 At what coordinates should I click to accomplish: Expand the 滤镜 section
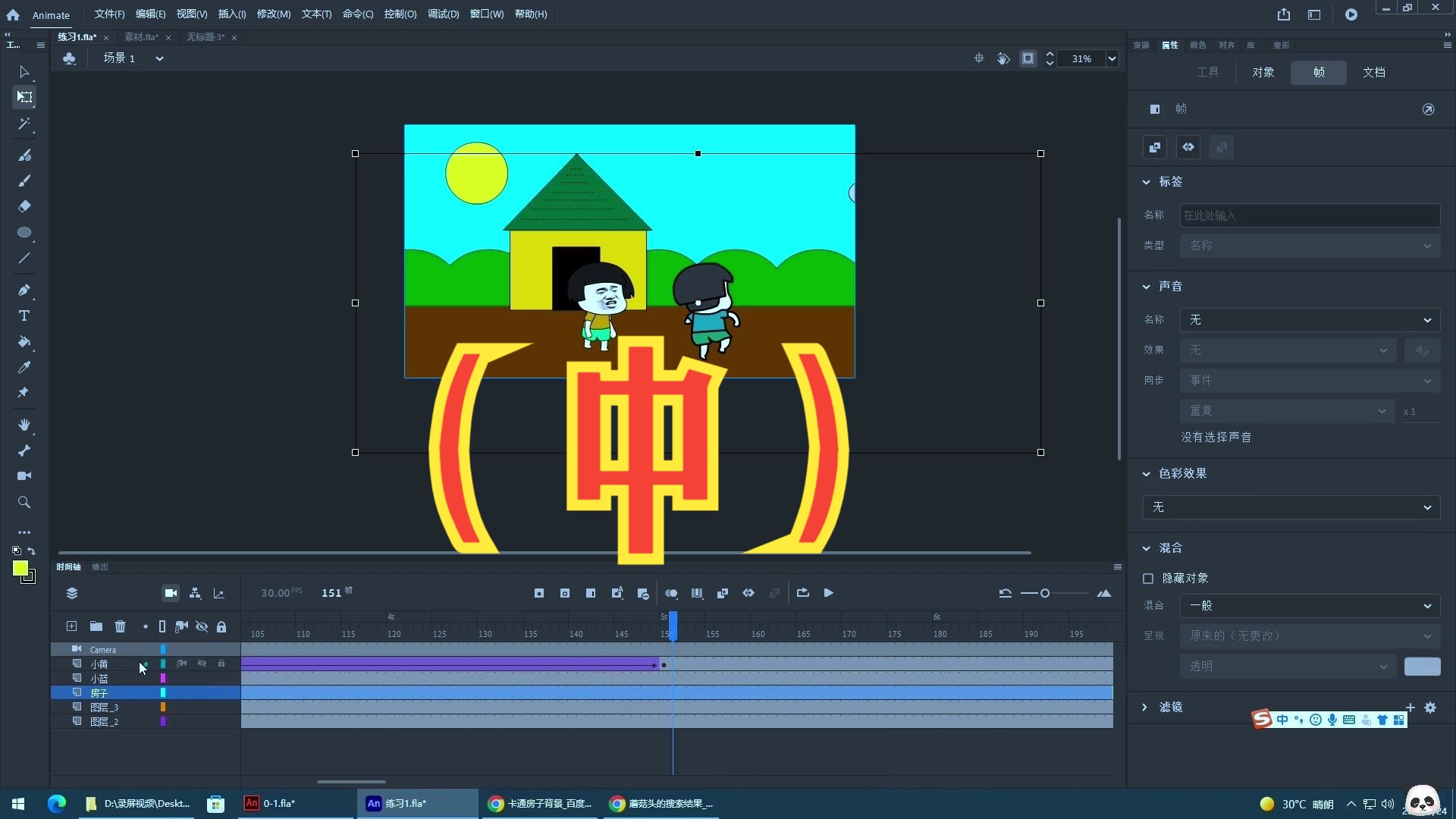(x=1145, y=707)
